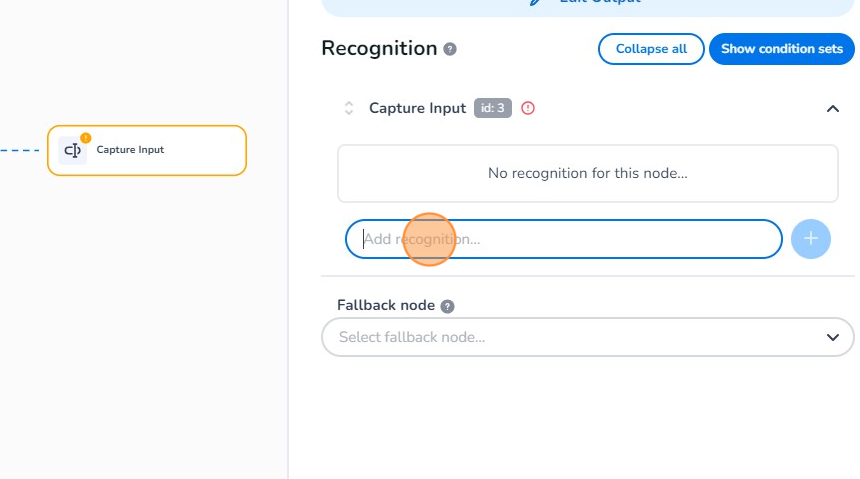Click the fallback node dropdown arrow
The height and width of the screenshot is (479, 860).
click(832, 337)
